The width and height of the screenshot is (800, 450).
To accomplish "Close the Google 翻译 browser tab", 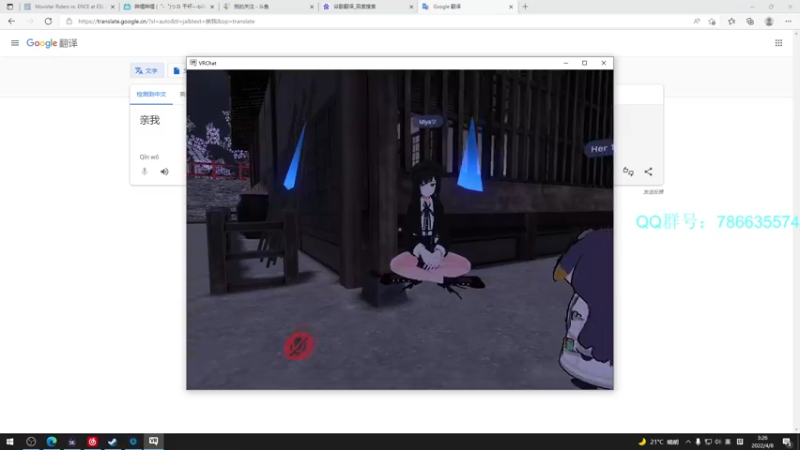I will tap(511, 7).
